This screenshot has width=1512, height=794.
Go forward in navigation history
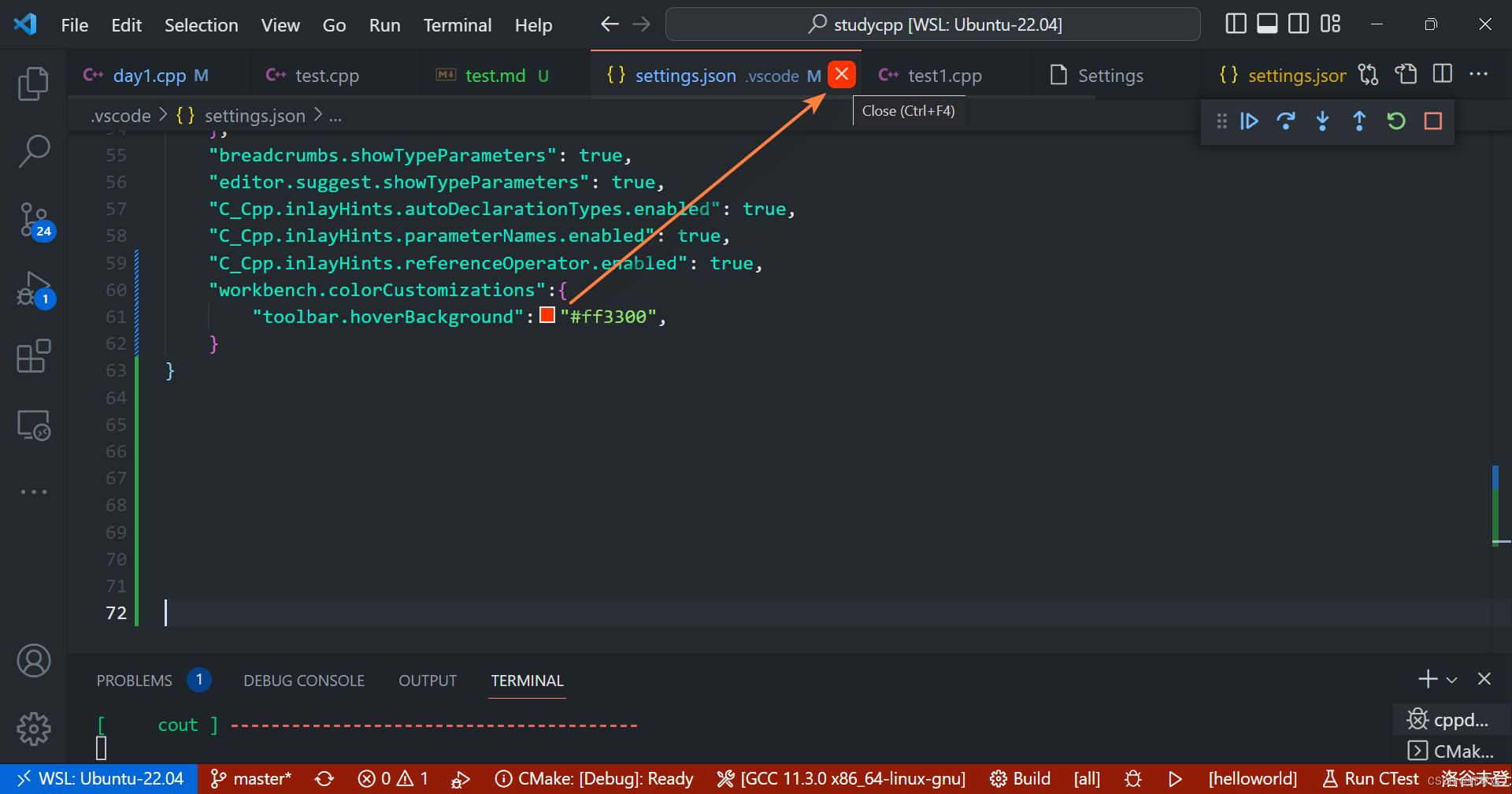tap(642, 24)
